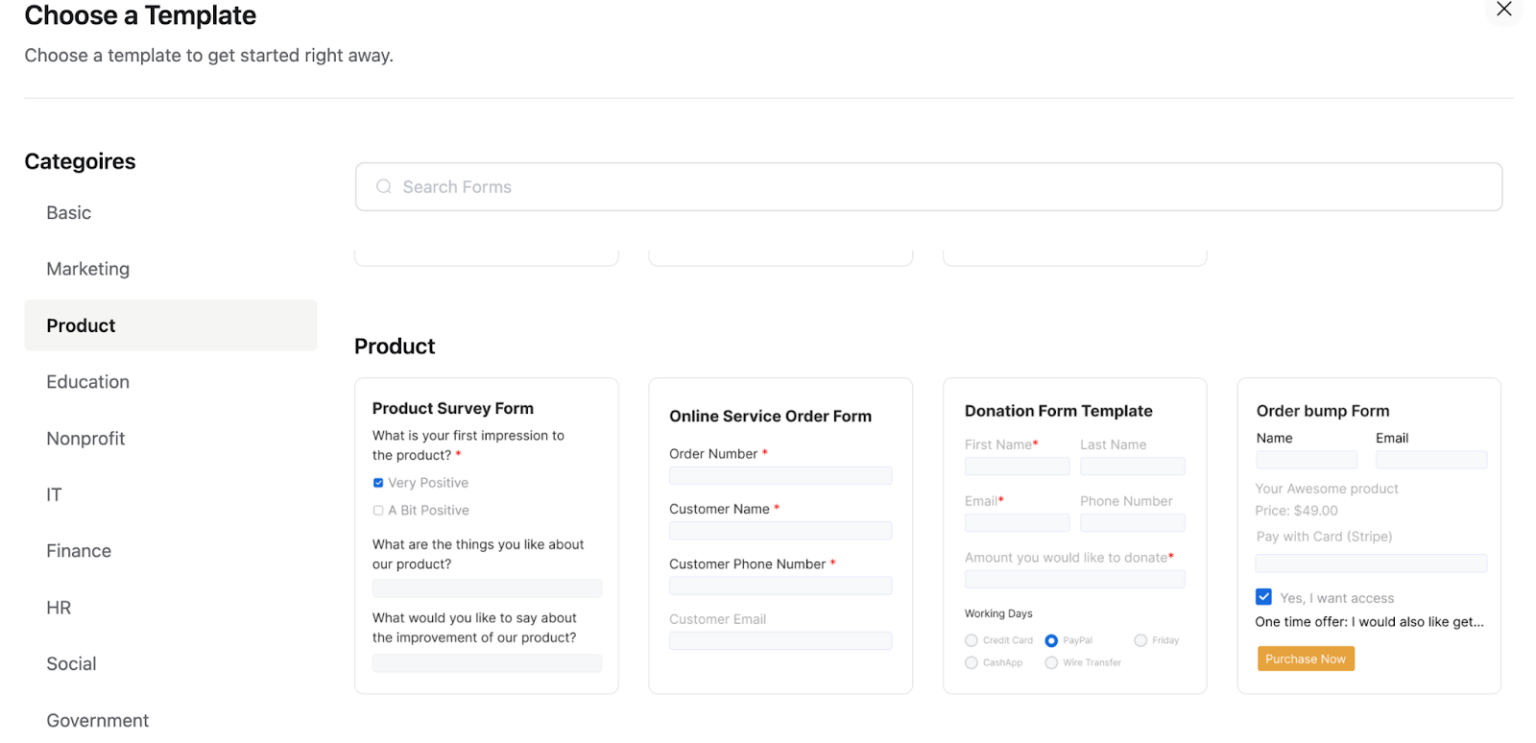This screenshot has height=743, width=1536.
Task: Click the Your Awesome product text
Action: pos(1327,489)
